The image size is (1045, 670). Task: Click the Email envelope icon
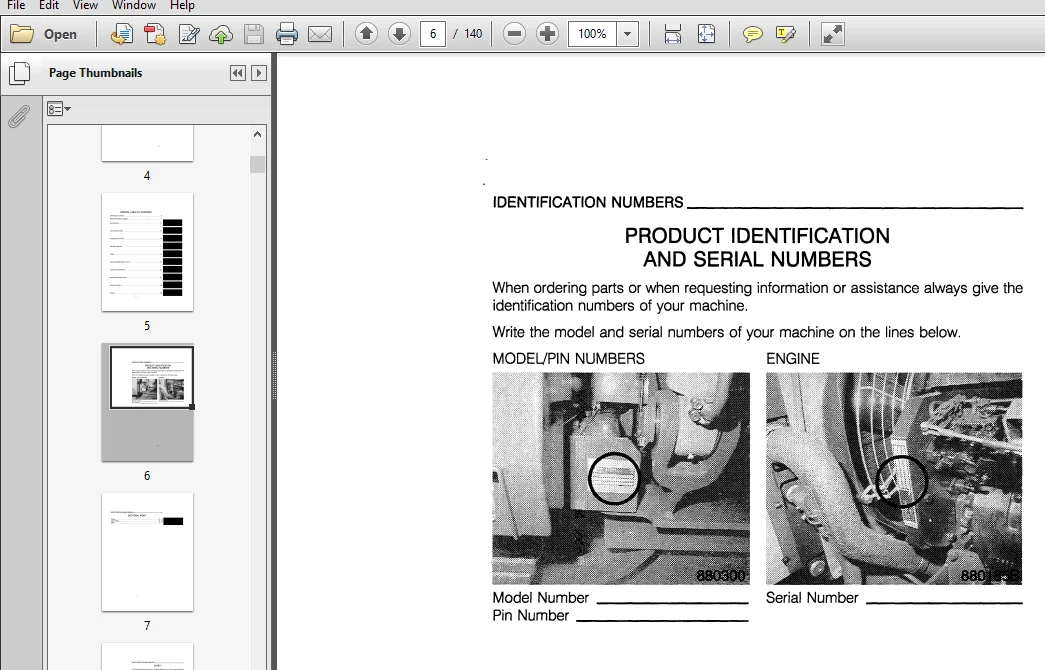[320, 34]
